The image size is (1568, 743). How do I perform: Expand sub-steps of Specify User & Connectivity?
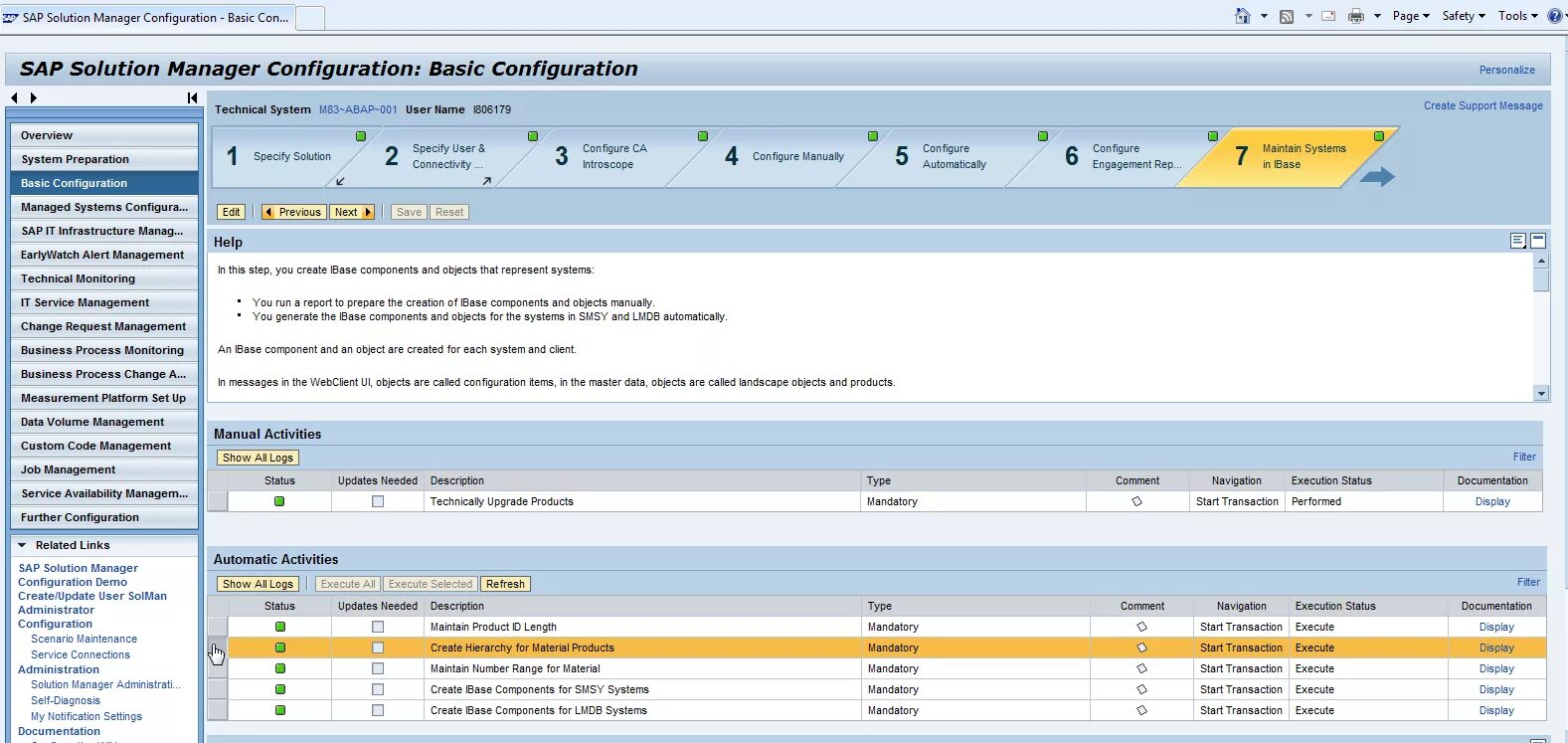point(486,181)
